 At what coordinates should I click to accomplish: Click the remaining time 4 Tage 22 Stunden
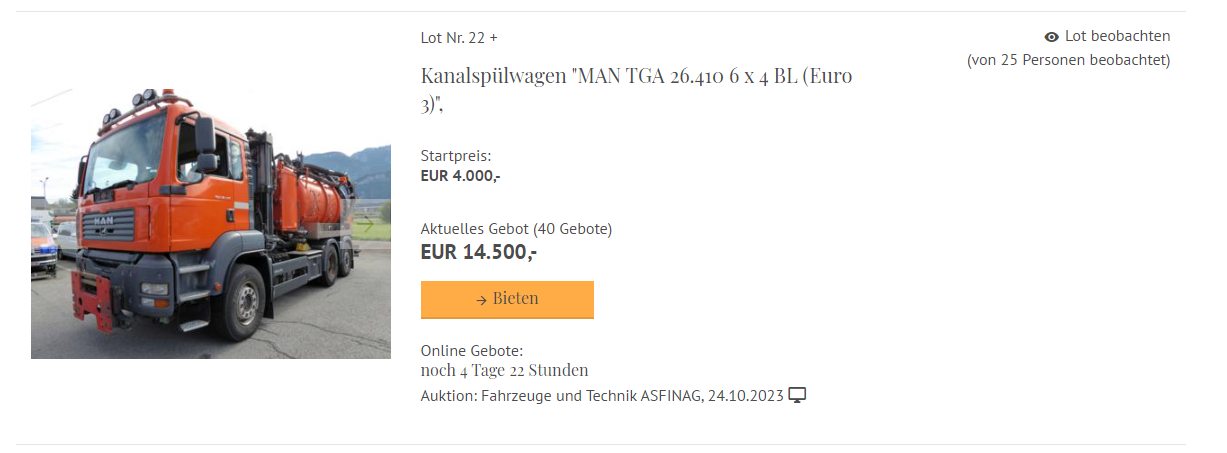coord(505,370)
